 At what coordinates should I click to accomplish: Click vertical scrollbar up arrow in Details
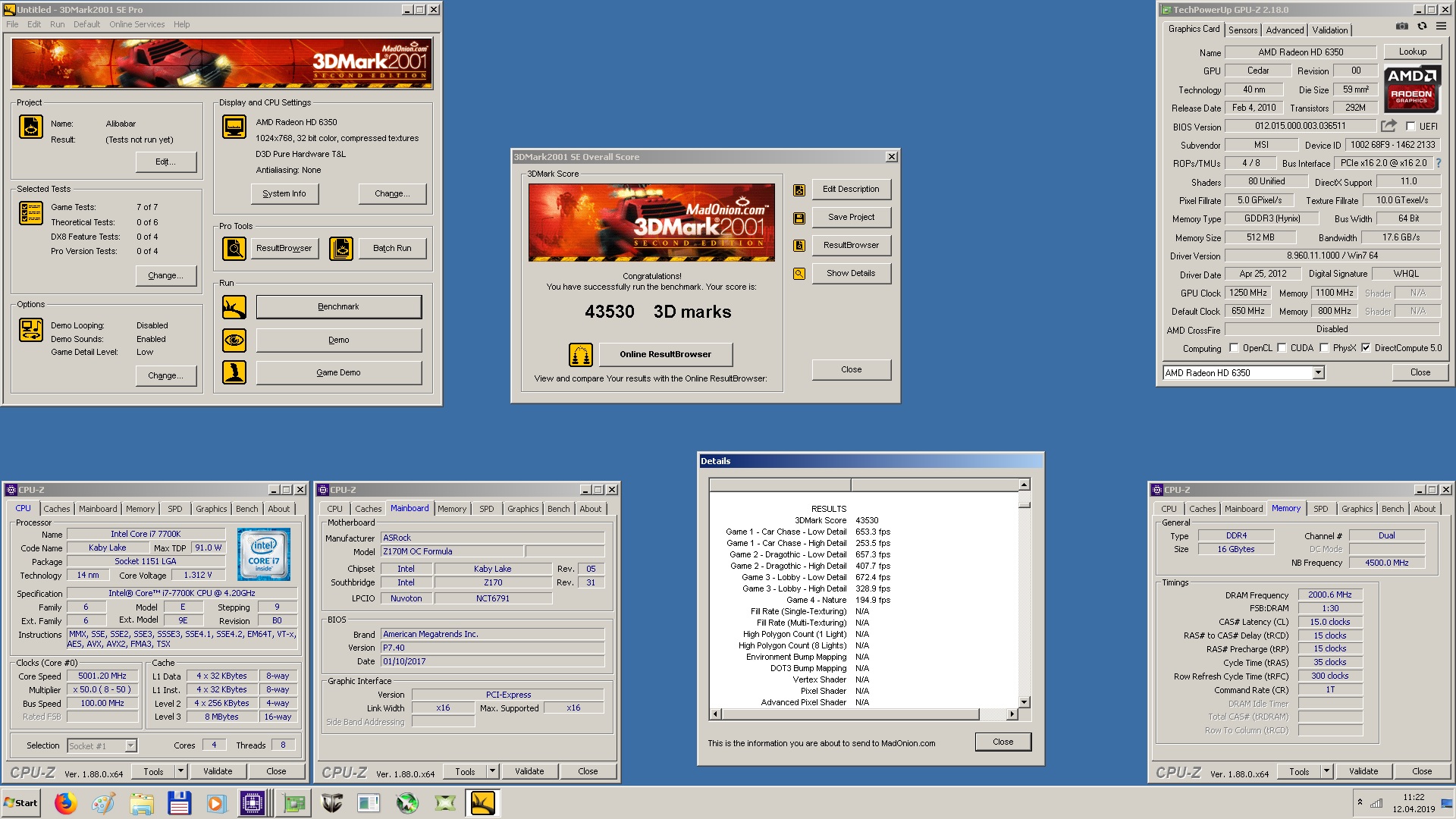click(1024, 485)
